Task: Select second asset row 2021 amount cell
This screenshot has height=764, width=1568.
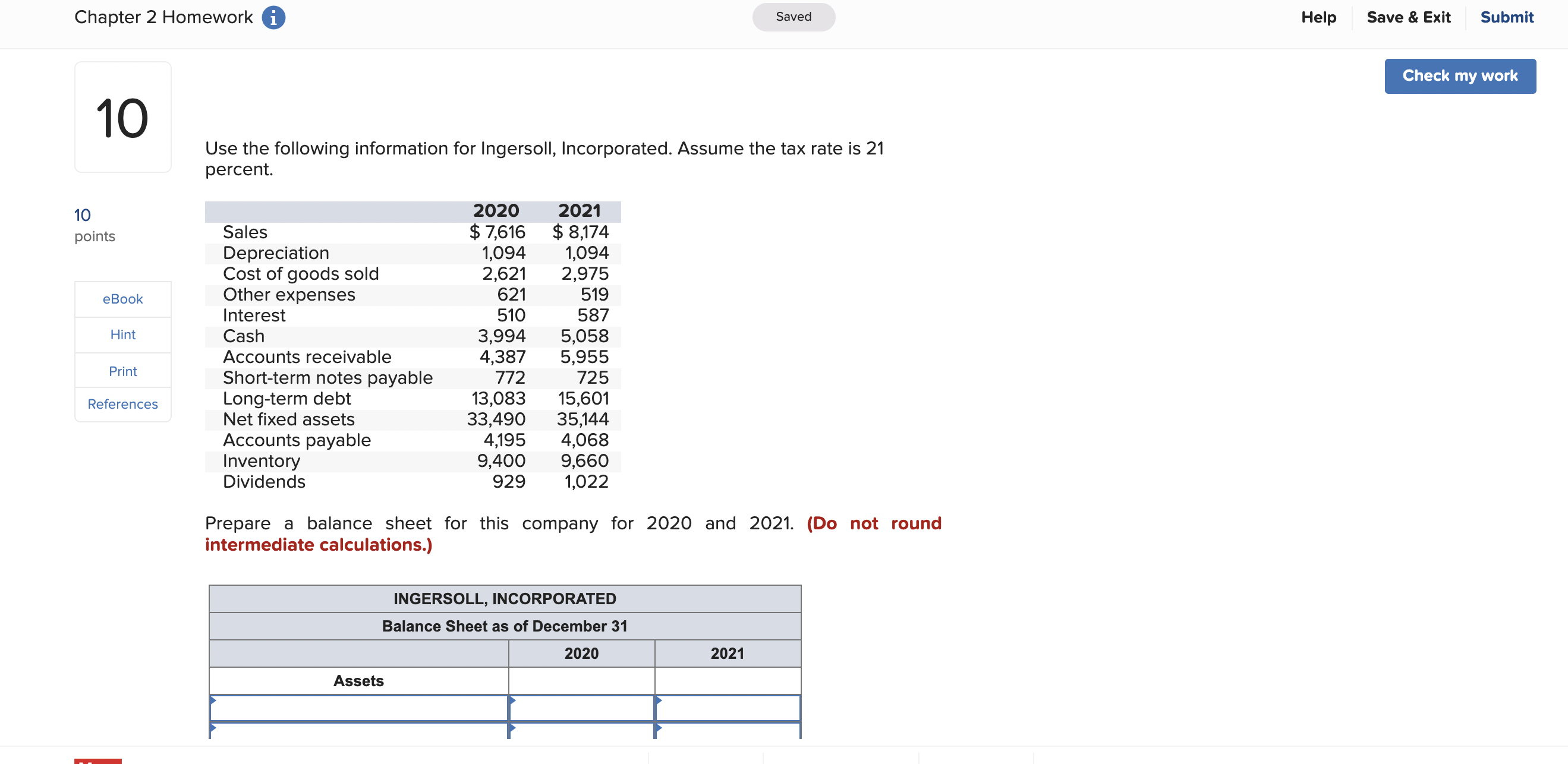Action: (728, 731)
